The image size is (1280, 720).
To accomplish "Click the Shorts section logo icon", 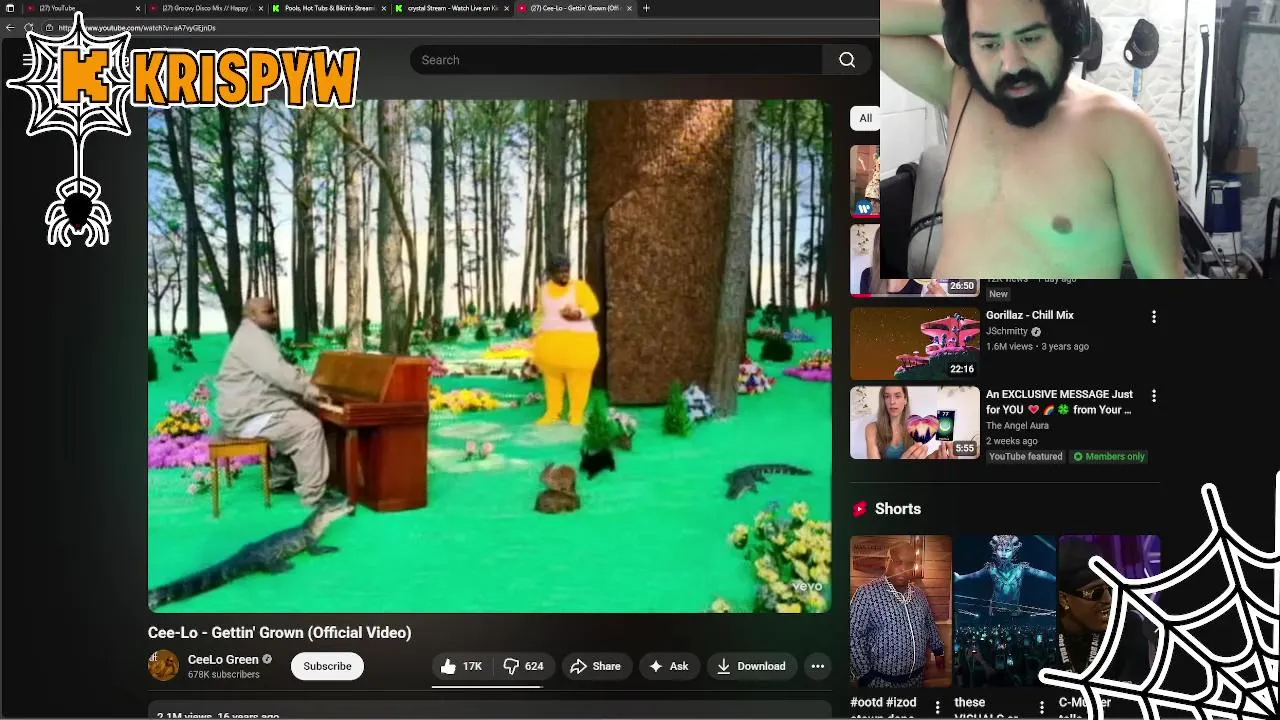I will (859, 509).
